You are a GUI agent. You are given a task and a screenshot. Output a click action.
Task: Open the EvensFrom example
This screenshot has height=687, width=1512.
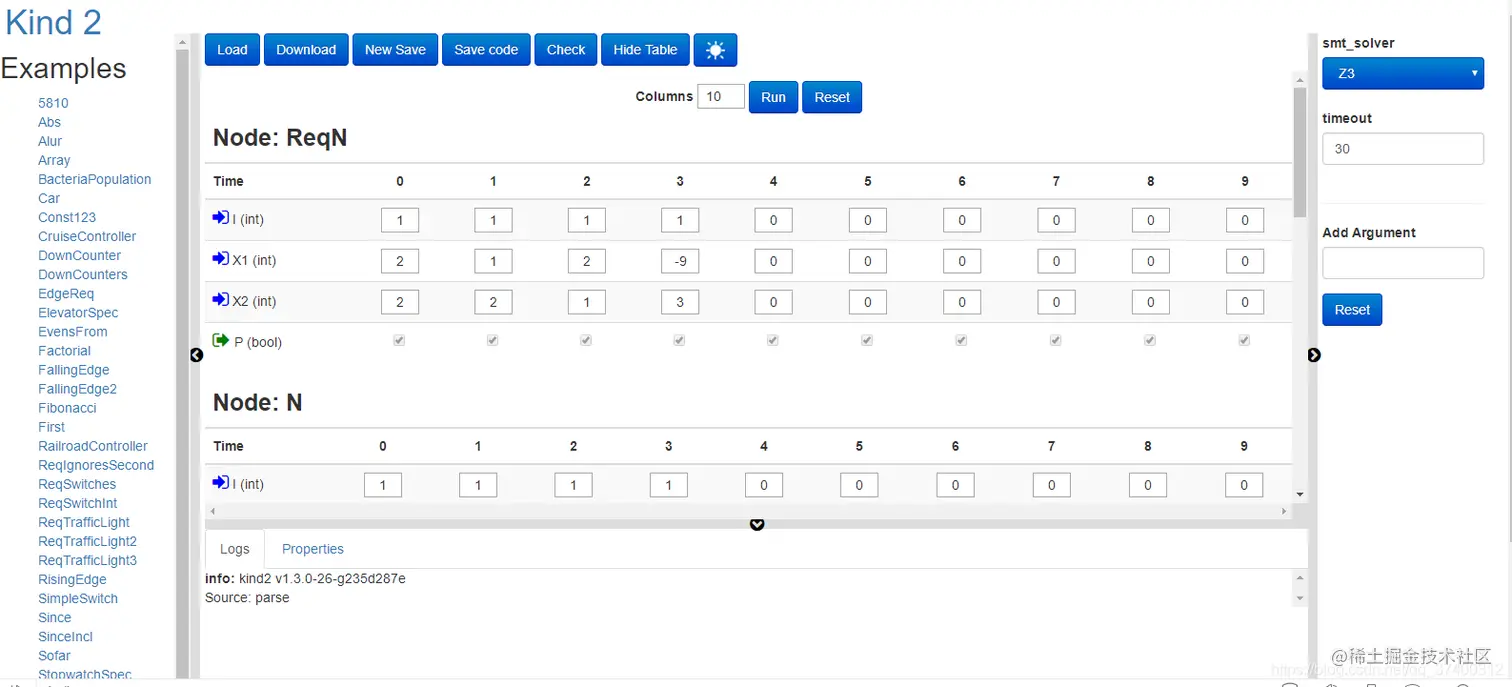73,331
